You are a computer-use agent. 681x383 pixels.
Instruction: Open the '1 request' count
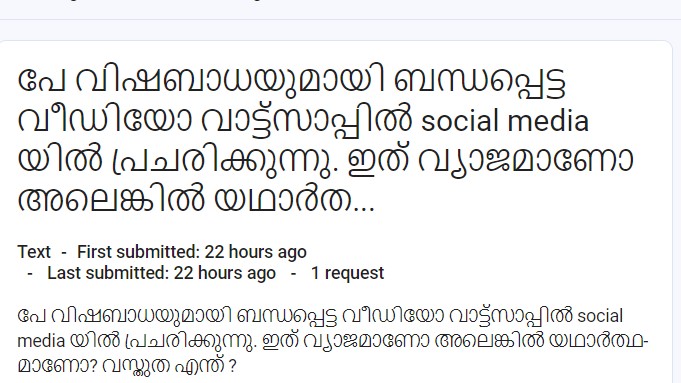[347, 273]
